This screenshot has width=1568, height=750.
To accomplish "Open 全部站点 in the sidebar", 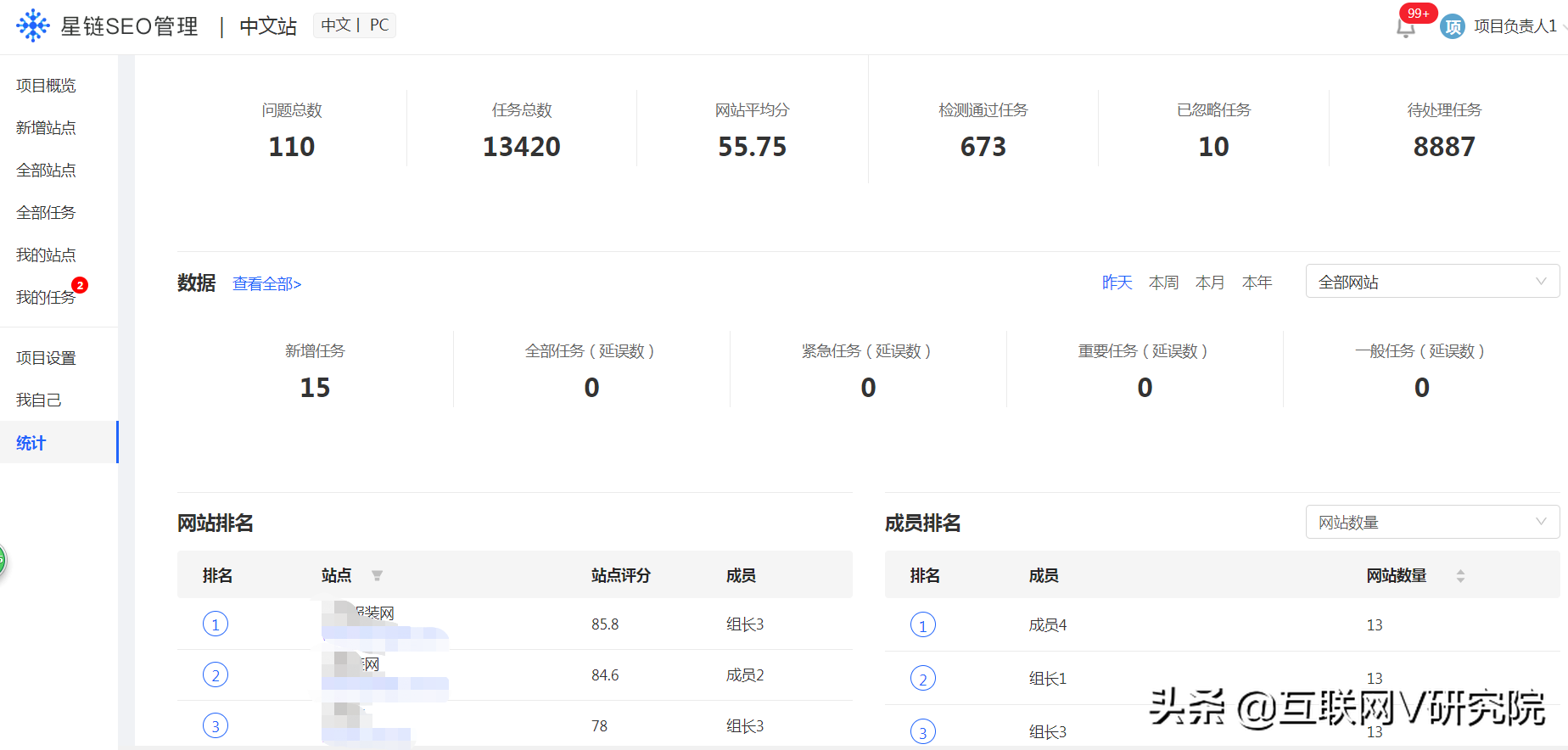I will [46, 171].
